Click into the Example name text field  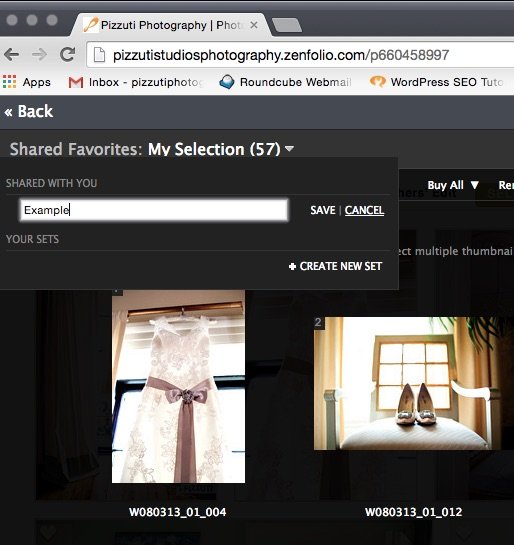point(154,210)
